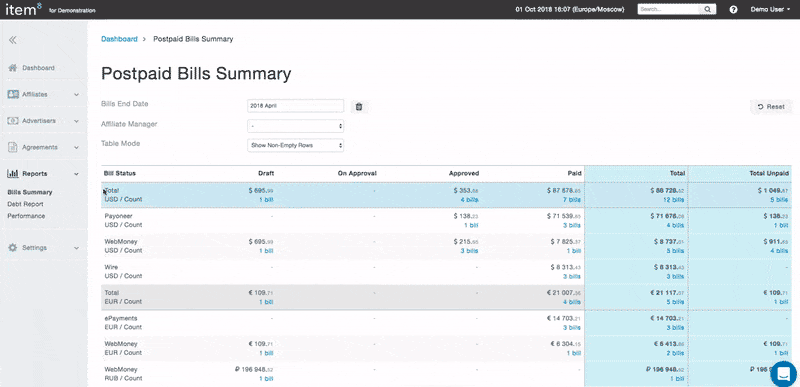Click the Postpaid Bills Summary heading

point(196,74)
